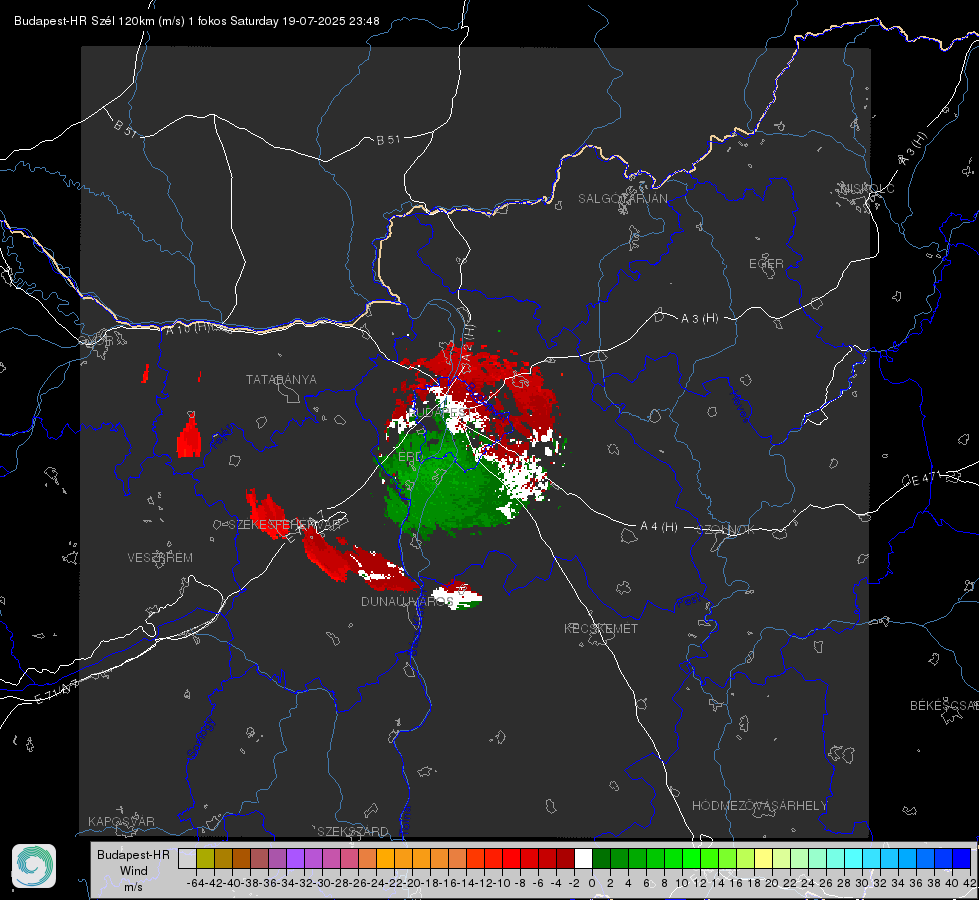Click the VESZPRÉM city label
Screen dimensions: 979x900
tap(160, 557)
